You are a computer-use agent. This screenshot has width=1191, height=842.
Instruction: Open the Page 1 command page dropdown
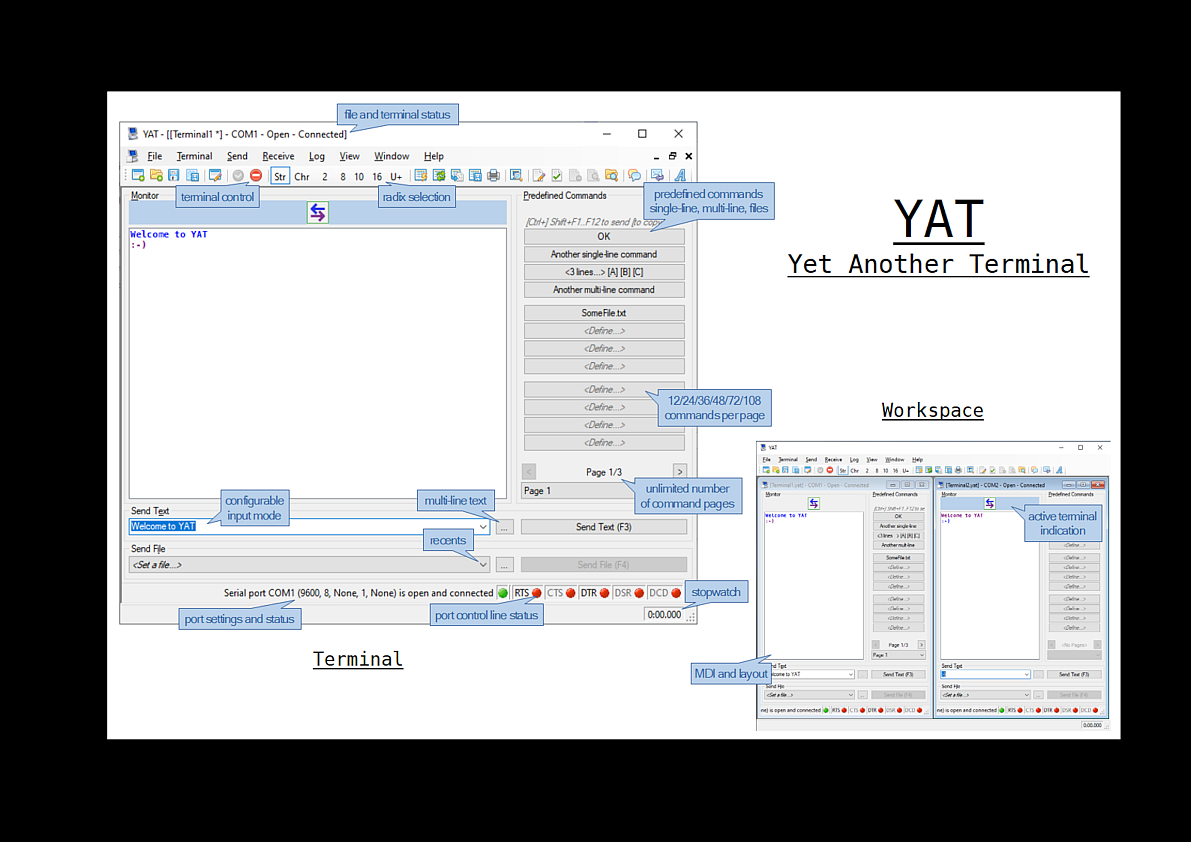click(x=577, y=490)
